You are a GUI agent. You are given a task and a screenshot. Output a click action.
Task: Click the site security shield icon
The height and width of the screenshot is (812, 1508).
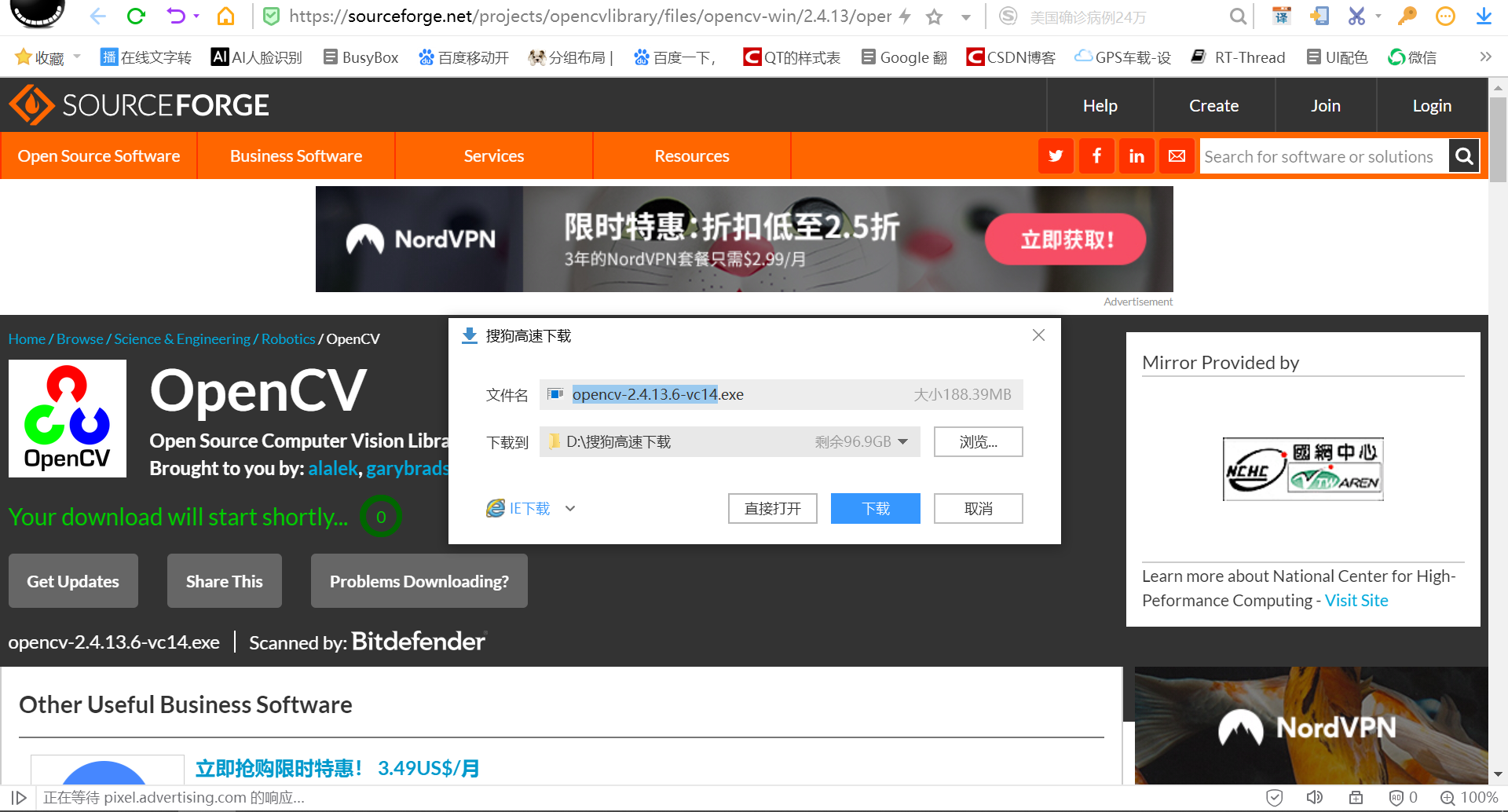[x=271, y=16]
